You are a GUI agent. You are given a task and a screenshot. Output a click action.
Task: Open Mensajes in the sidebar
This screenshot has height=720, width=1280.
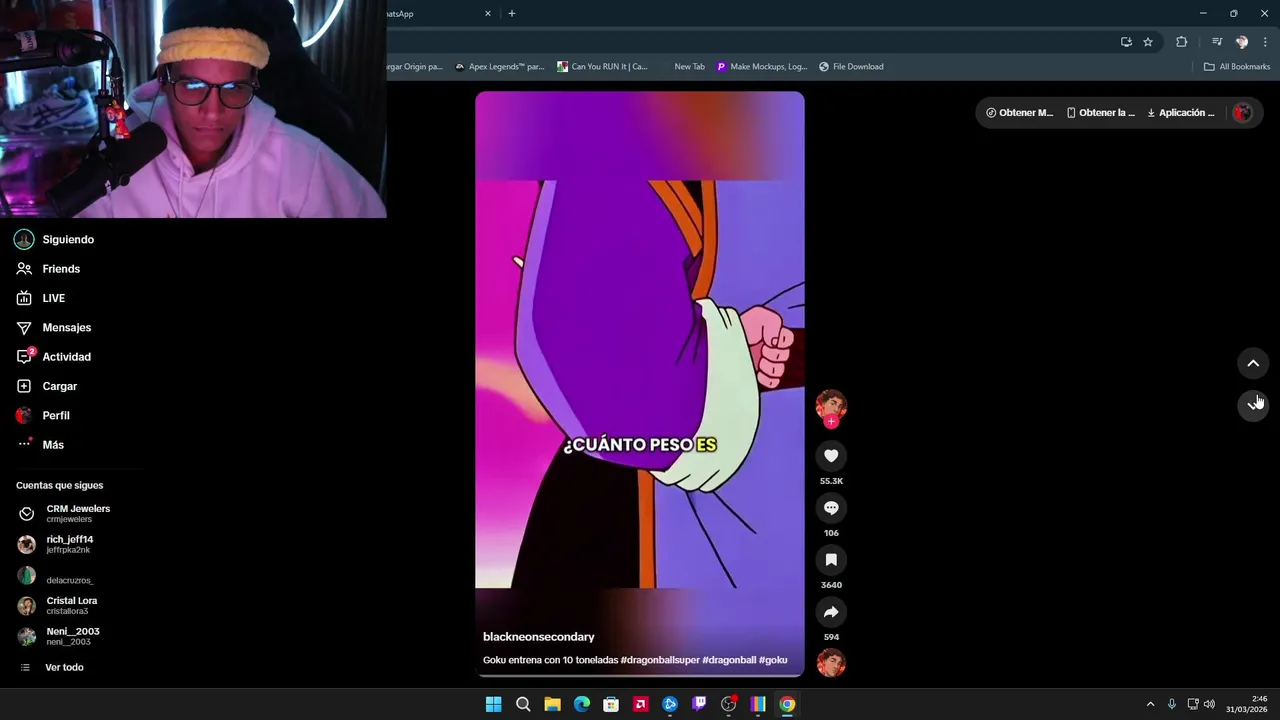tap(53, 327)
